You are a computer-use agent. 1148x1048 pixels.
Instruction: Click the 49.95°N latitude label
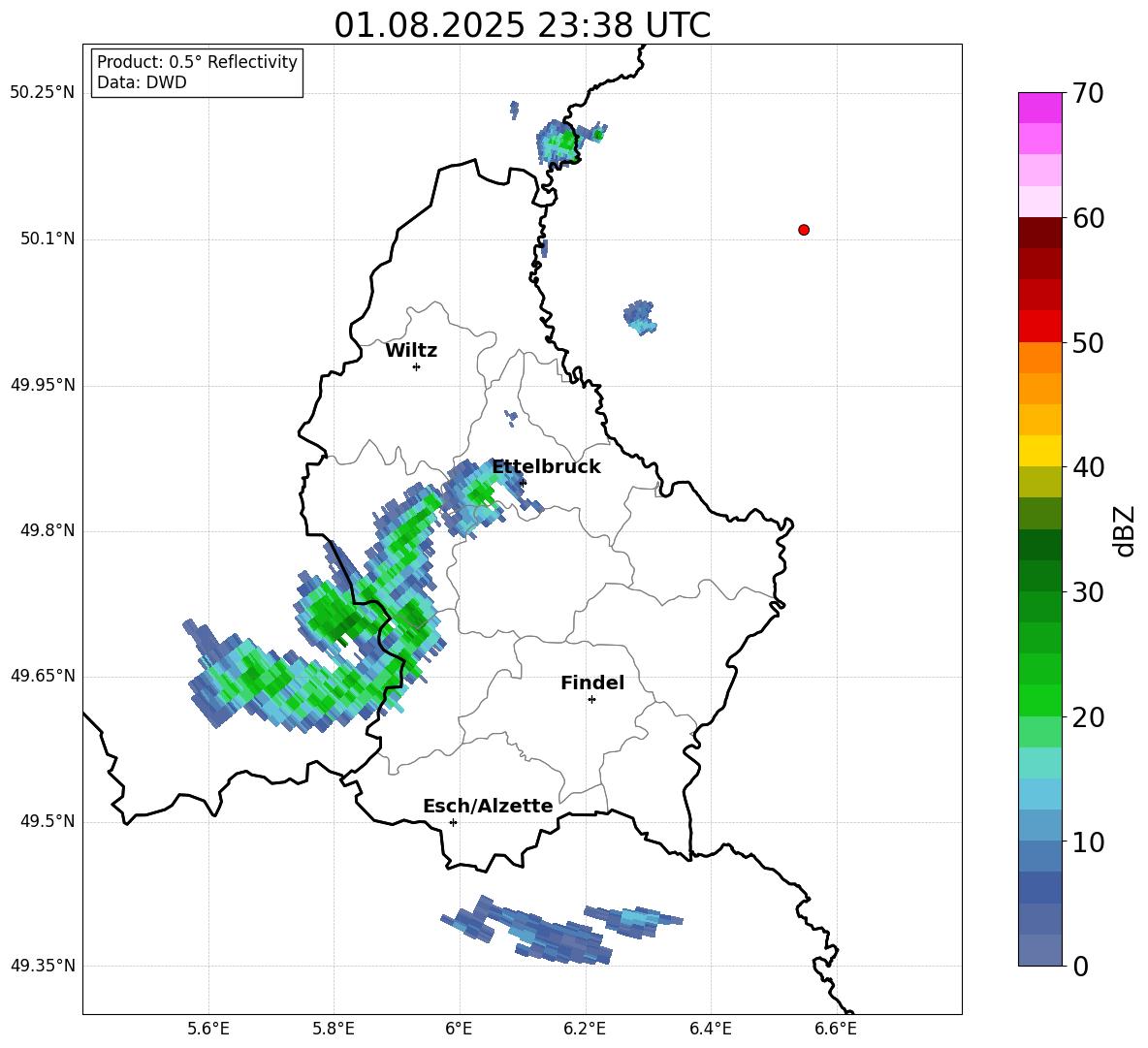43,385
